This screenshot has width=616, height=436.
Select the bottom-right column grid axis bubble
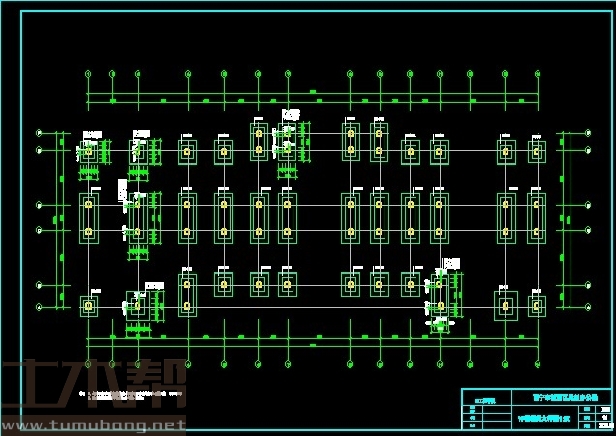pos(538,362)
